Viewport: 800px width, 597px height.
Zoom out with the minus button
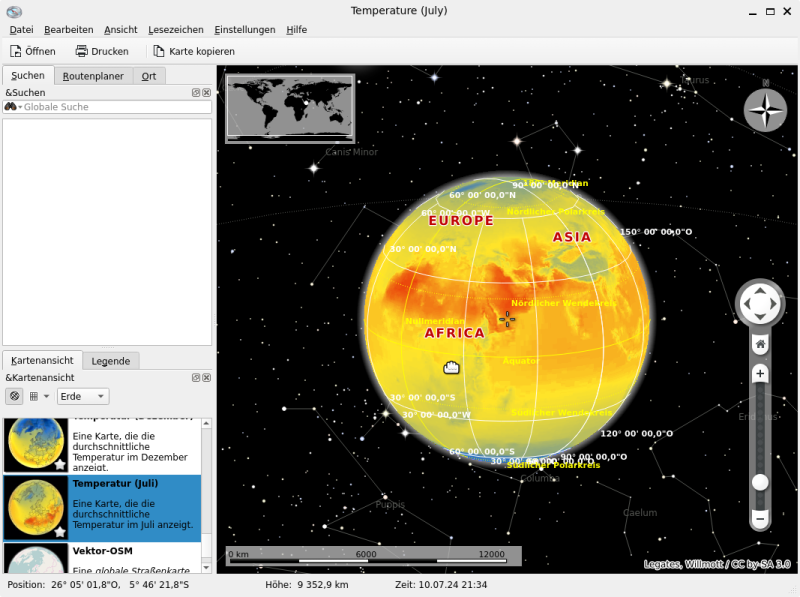(760, 519)
